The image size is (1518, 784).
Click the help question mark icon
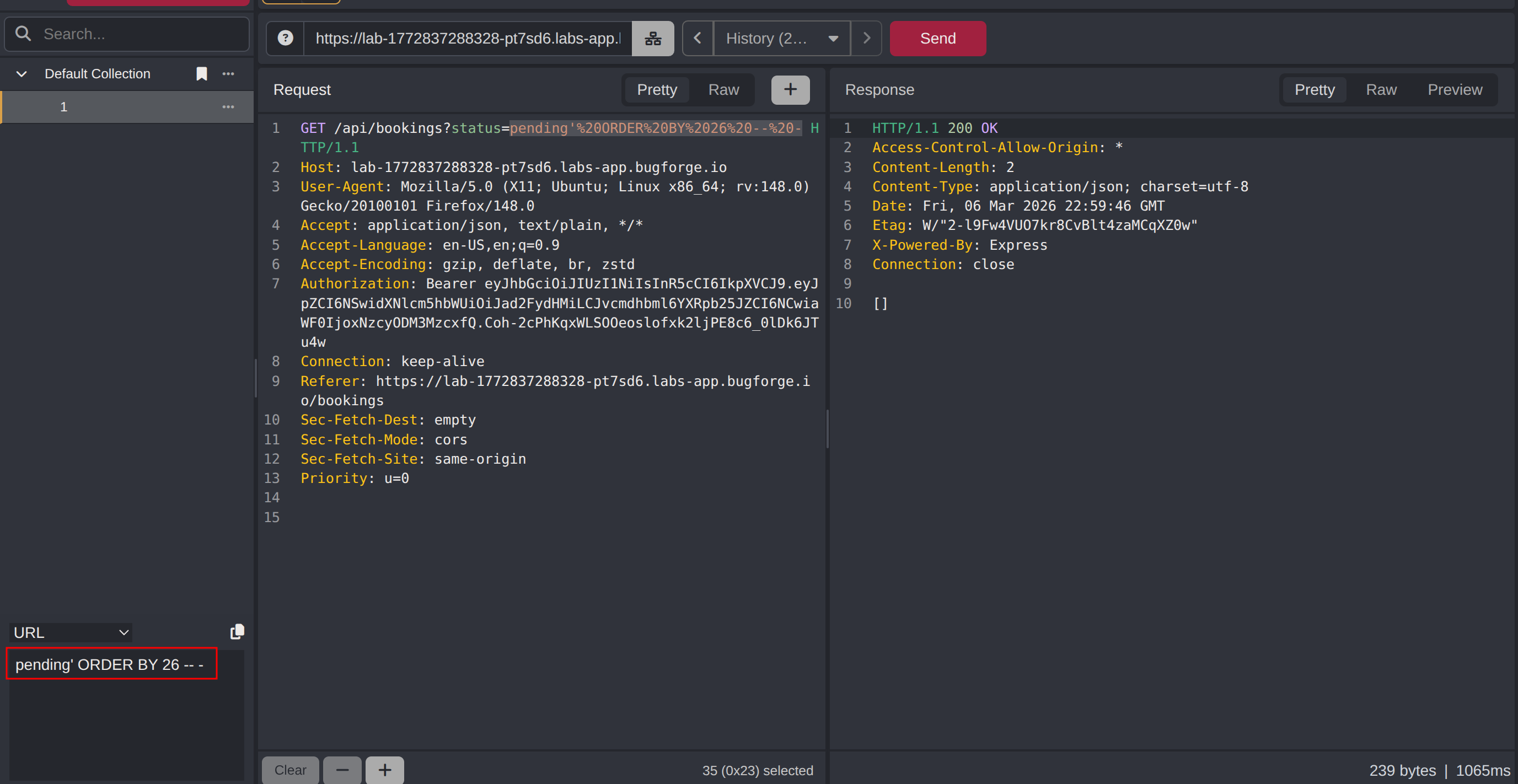(x=285, y=38)
